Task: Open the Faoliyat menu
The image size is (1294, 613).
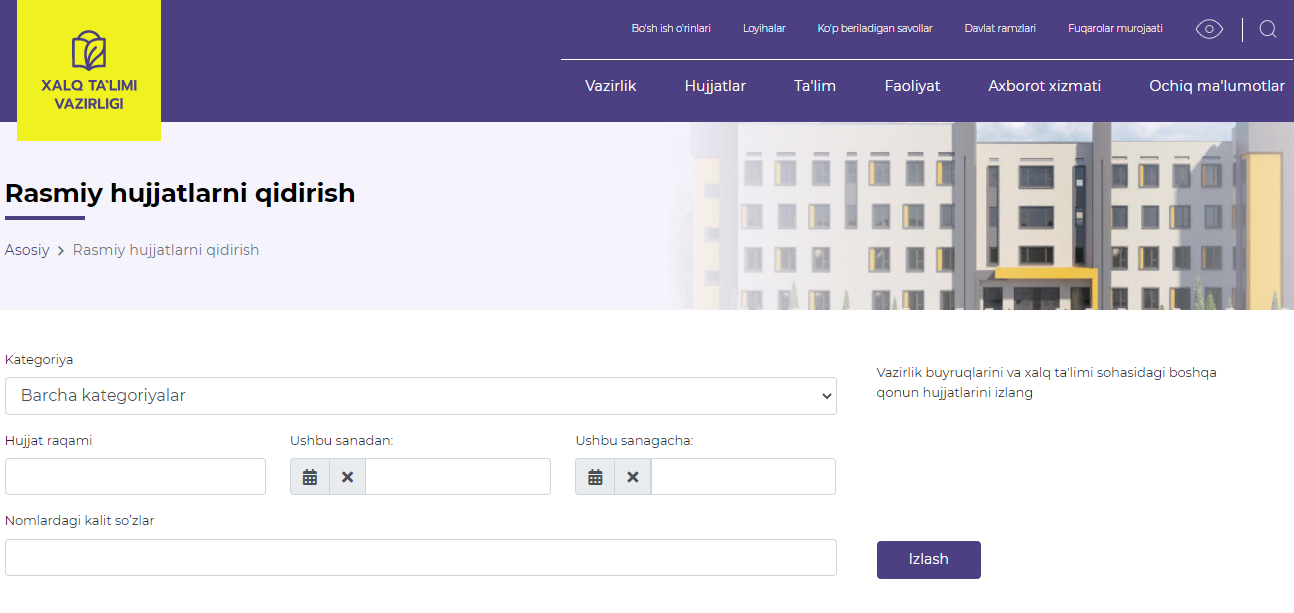Action: pyautogui.click(x=912, y=86)
